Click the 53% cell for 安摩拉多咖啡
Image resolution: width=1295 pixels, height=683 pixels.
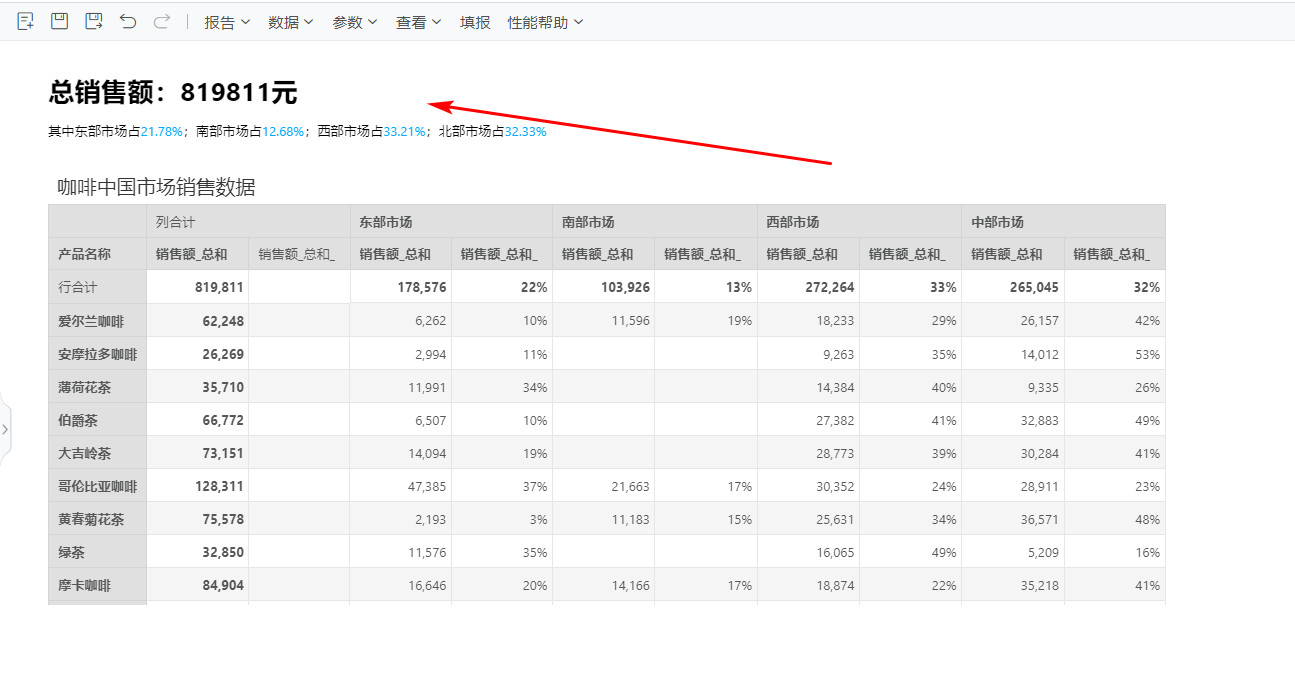click(1115, 354)
